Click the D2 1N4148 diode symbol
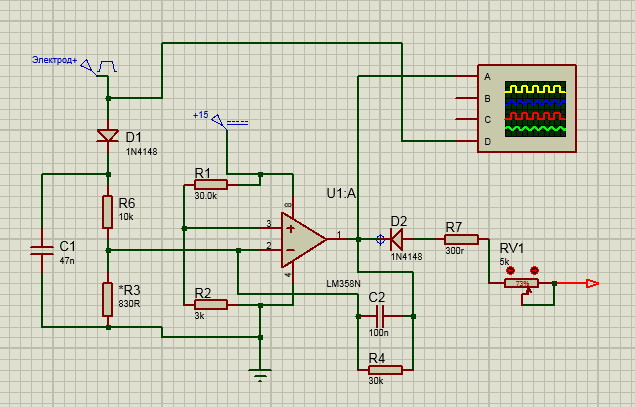Image resolution: width=635 pixels, height=407 pixels. click(397, 239)
